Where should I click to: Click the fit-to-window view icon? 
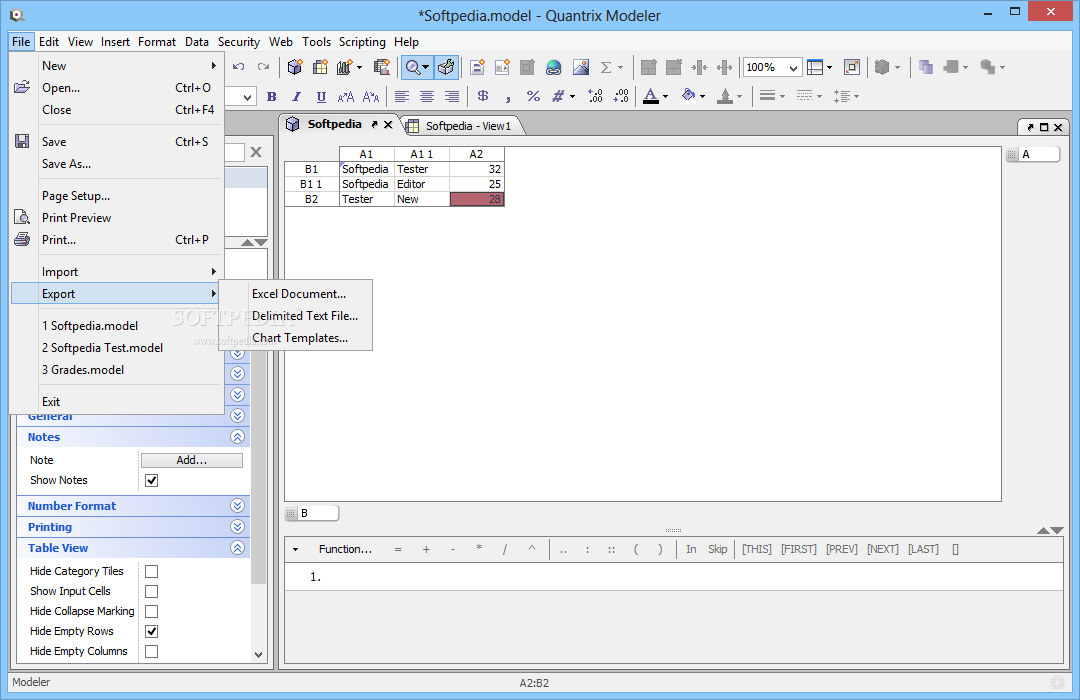coord(852,67)
